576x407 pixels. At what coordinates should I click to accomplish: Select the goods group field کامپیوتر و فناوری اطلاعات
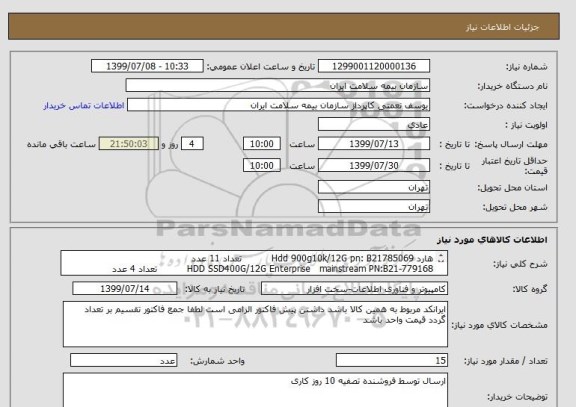354,289
